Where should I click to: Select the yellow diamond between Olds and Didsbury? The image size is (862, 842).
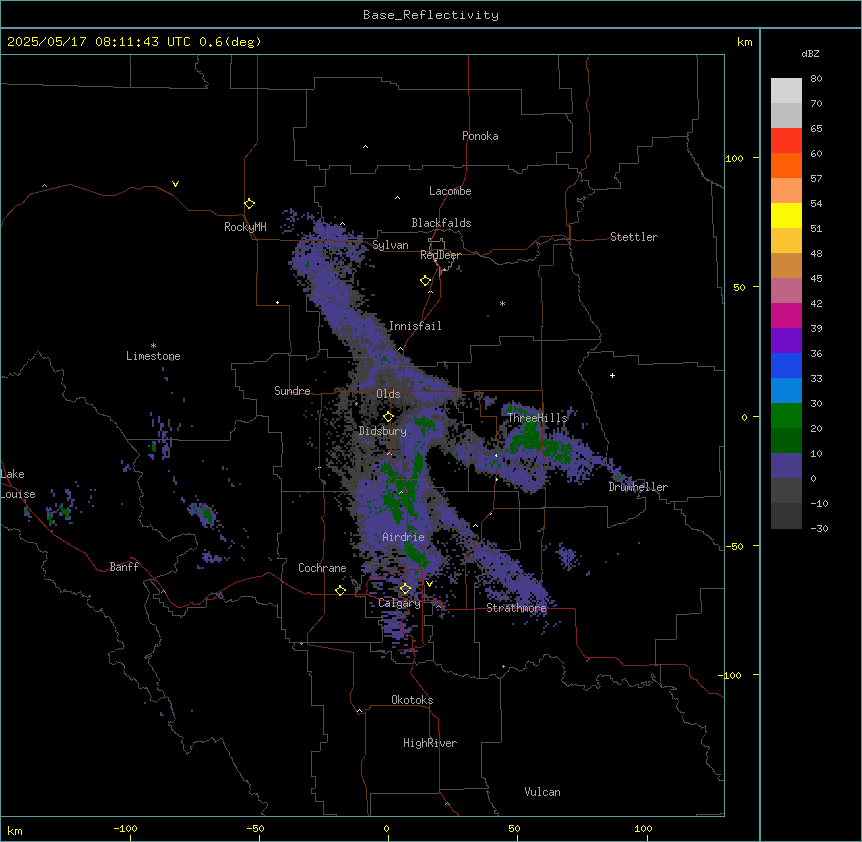(x=388, y=417)
